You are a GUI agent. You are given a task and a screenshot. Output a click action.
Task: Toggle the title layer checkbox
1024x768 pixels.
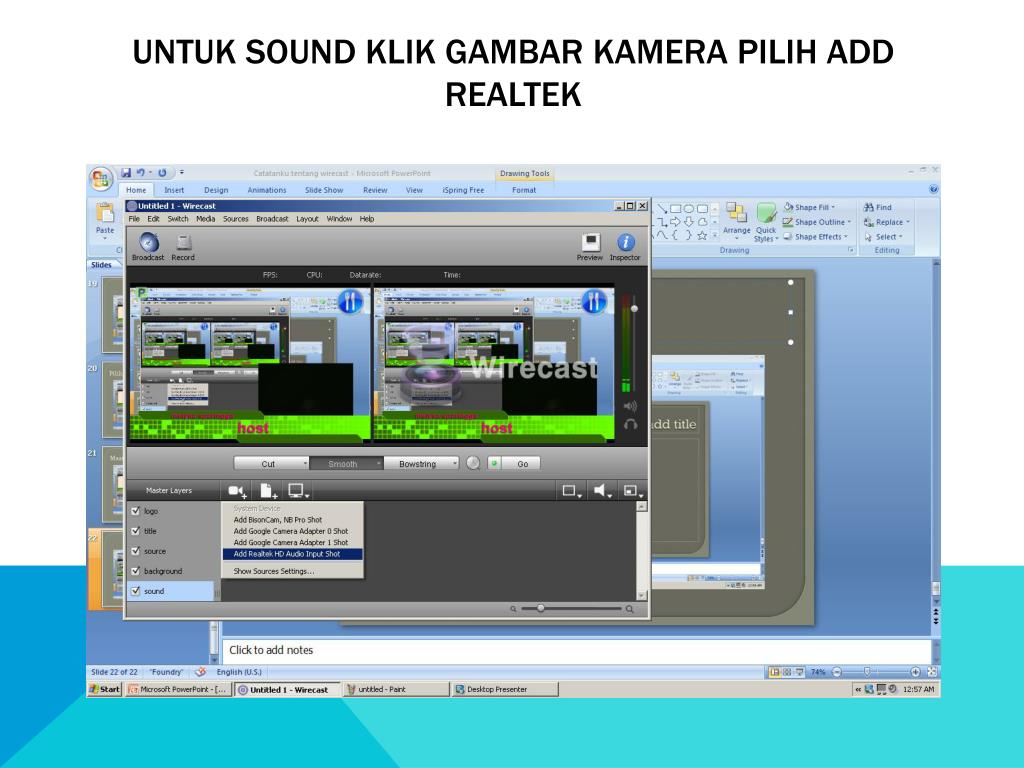tap(136, 531)
